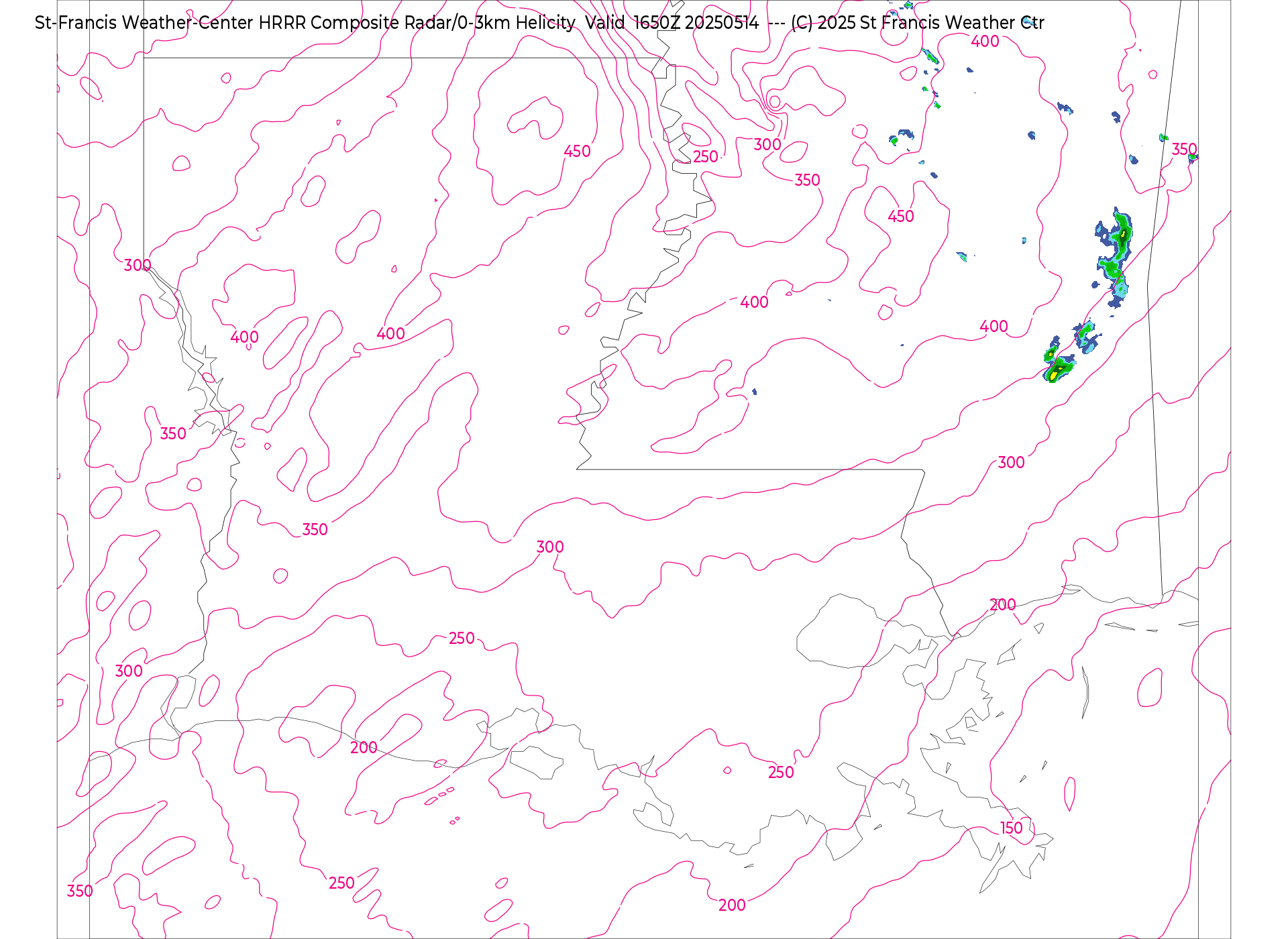Image resolution: width=1288 pixels, height=939 pixels.
Task: Click the "(C) 2025 St Francis Weather Ctr" copyright text
Action: point(918,23)
